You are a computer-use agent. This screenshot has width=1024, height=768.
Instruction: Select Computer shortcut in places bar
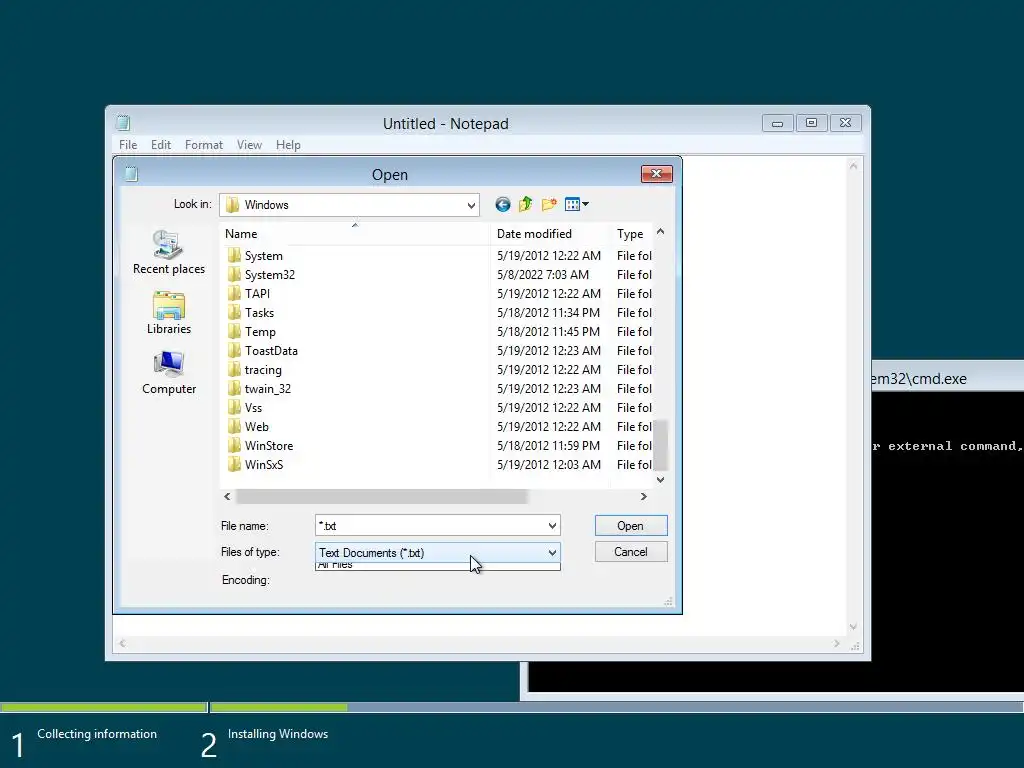click(x=168, y=373)
